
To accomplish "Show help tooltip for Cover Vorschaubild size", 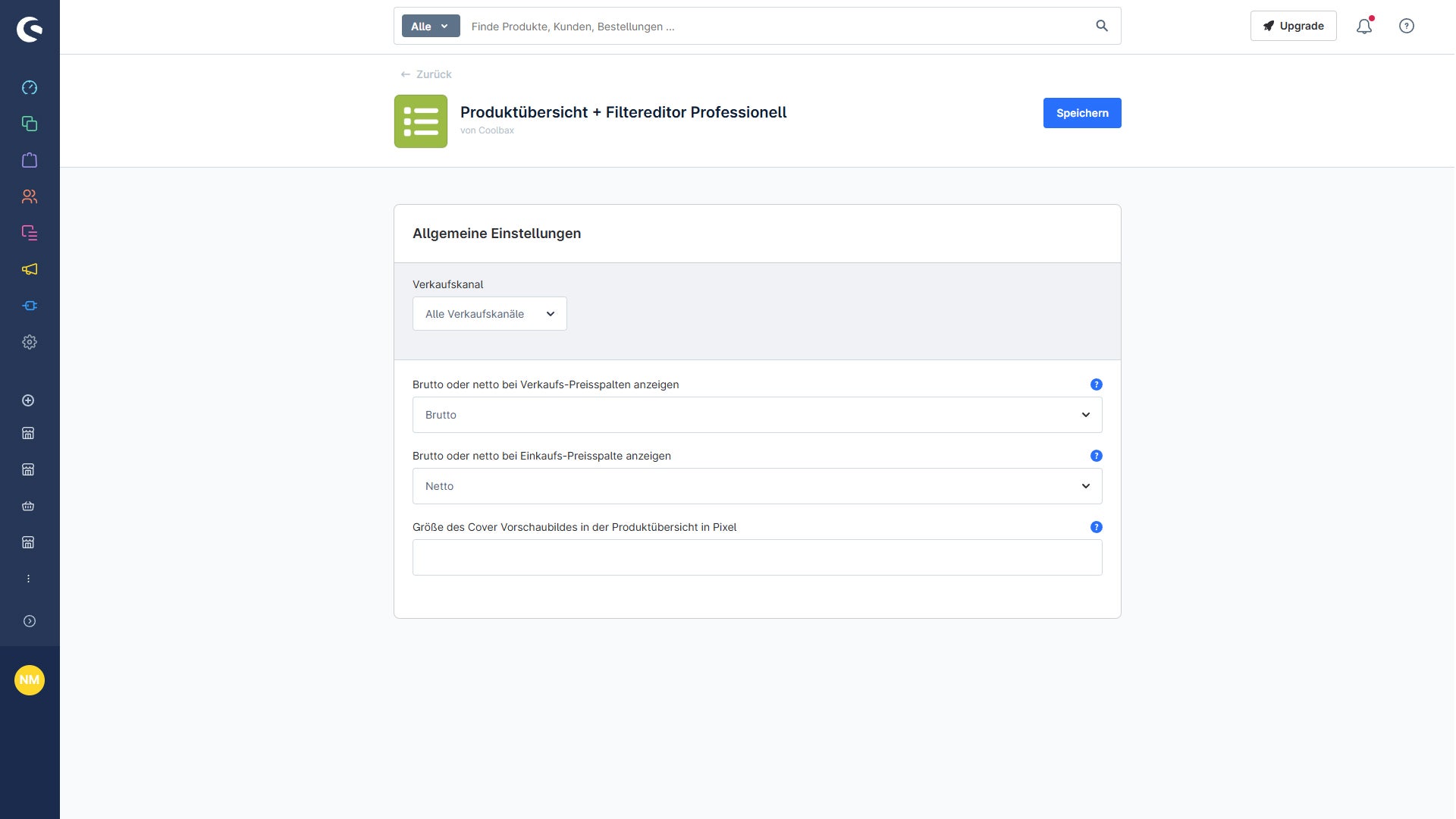I will [x=1097, y=527].
